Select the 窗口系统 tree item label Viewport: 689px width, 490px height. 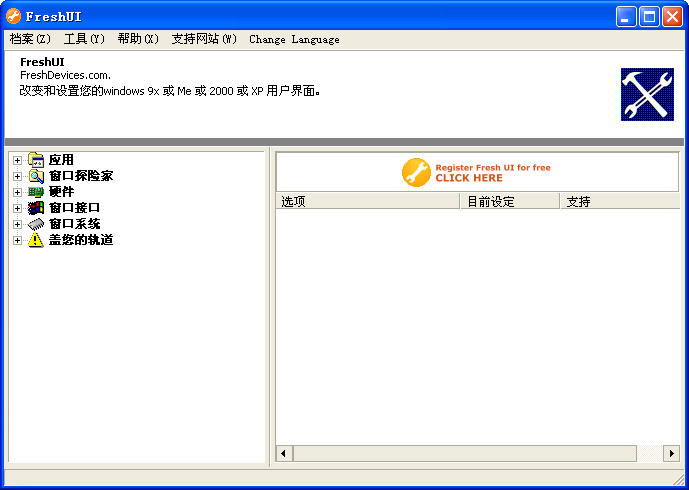(74, 224)
